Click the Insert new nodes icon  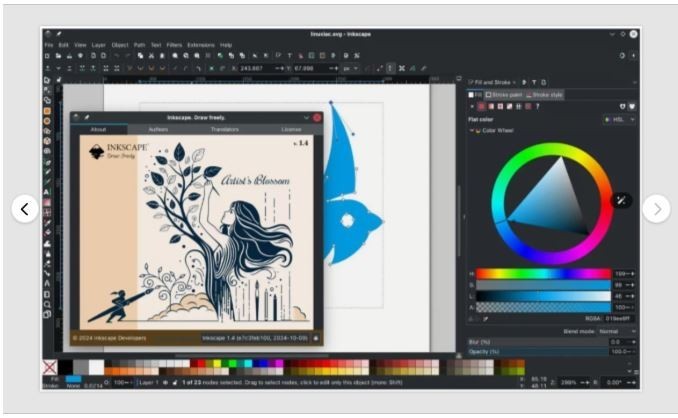point(48,68)
